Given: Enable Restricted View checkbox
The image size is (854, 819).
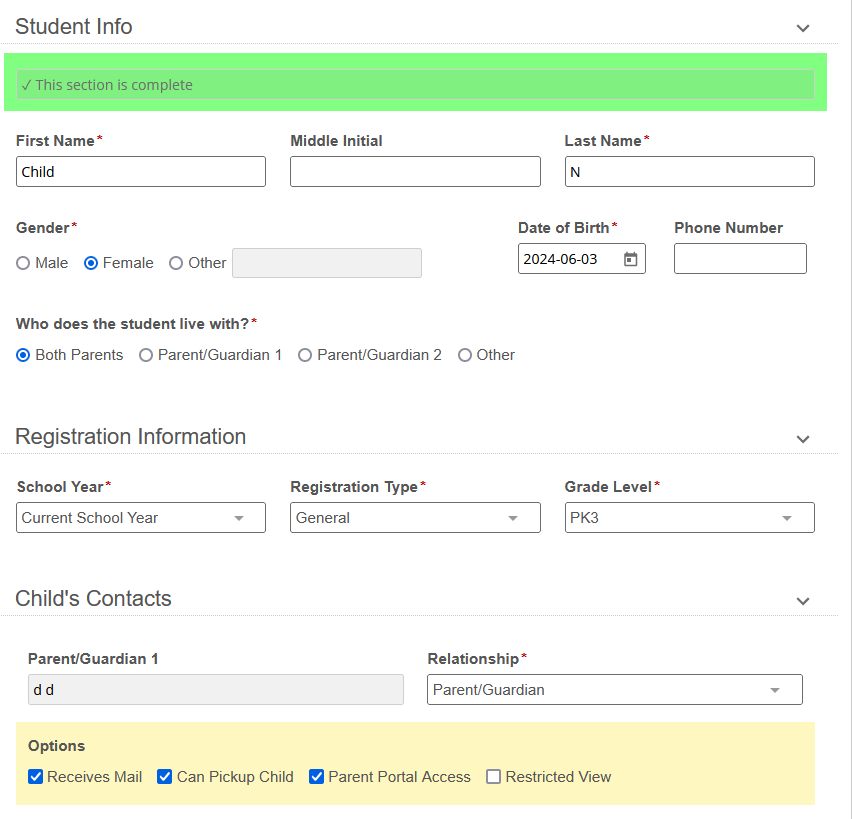Looking at the screenshot, I should click(x=493, y=777).
